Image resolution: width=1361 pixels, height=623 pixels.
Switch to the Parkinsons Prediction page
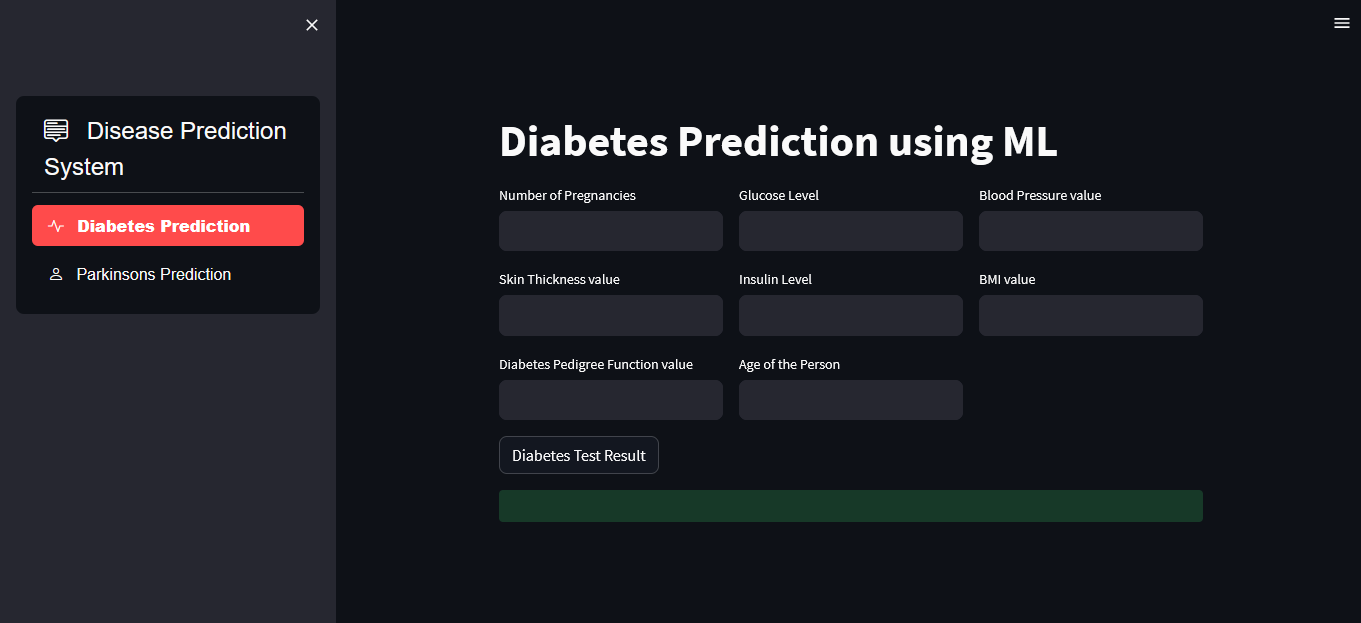click(153, 273)
